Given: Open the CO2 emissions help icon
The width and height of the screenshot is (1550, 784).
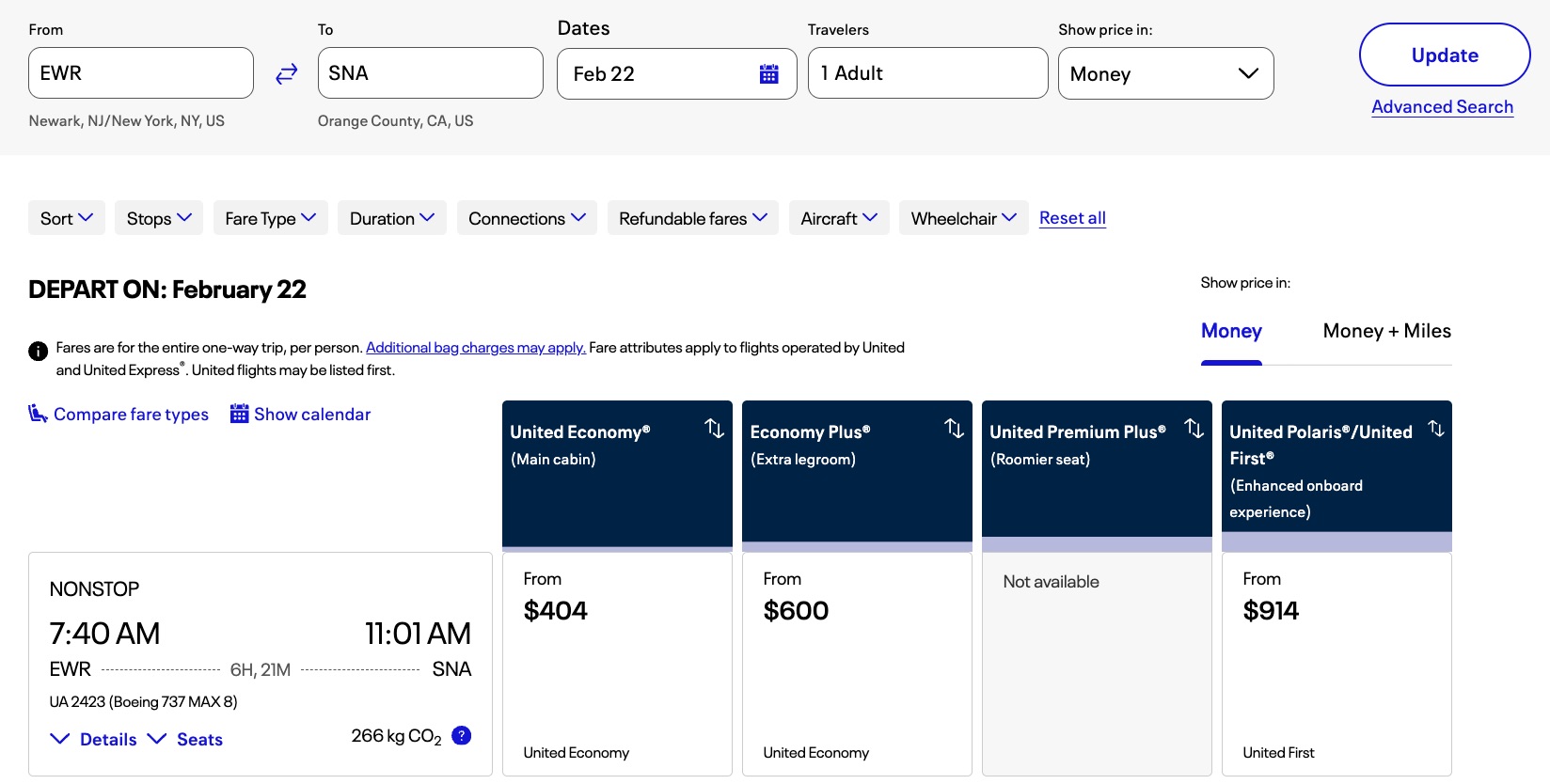Looking at the screenshot, I should coord(461,735).
